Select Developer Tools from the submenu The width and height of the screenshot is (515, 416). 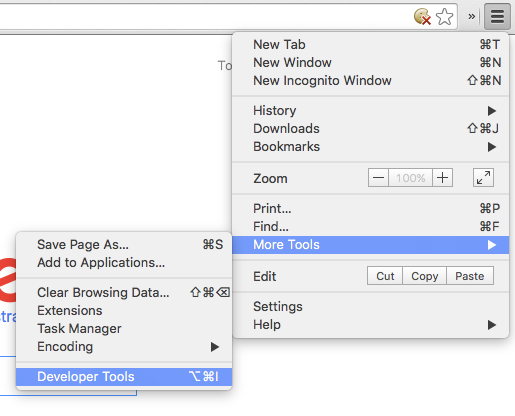coord(124,377)
